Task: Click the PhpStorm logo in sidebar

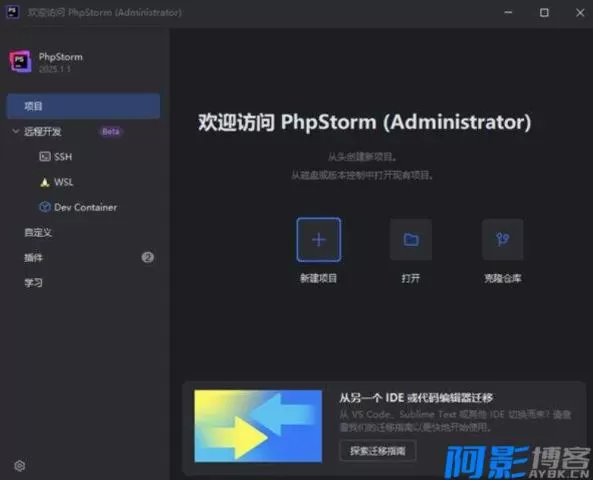Action: [20, 61]
